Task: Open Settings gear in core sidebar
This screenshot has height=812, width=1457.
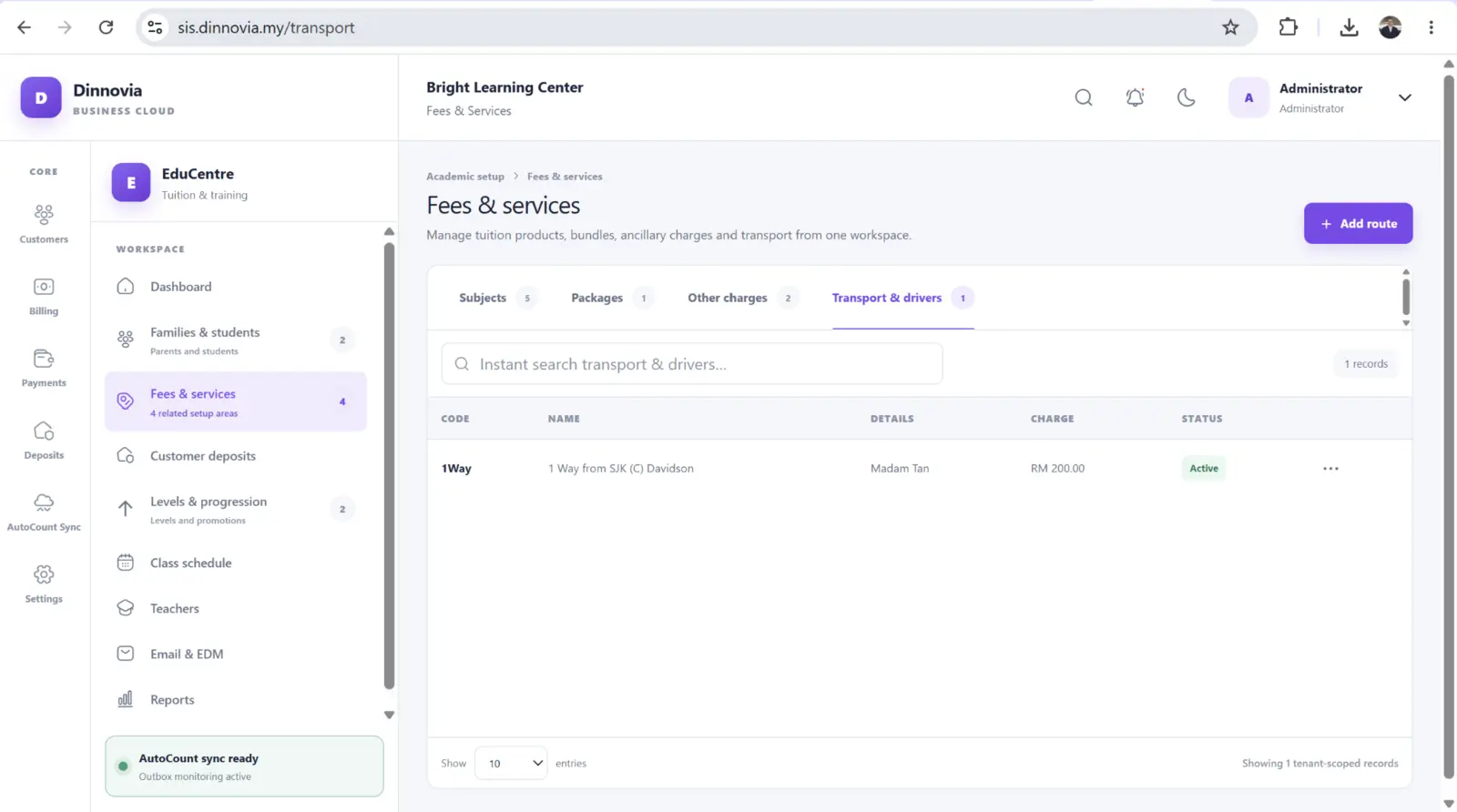Action: click(44, 584)
